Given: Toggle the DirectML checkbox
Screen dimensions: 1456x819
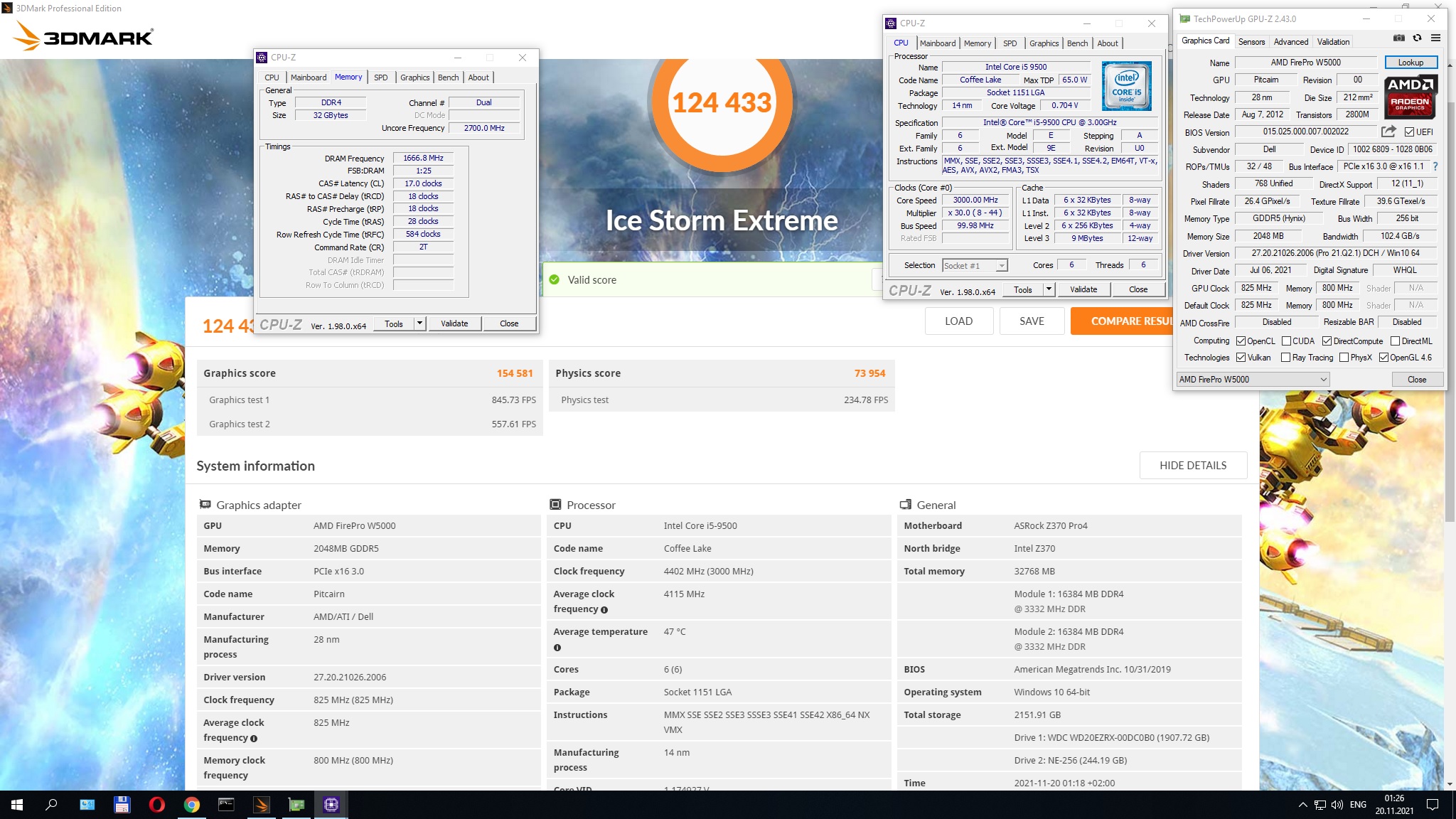Looking at the screenshot, I should [1395, 341].
